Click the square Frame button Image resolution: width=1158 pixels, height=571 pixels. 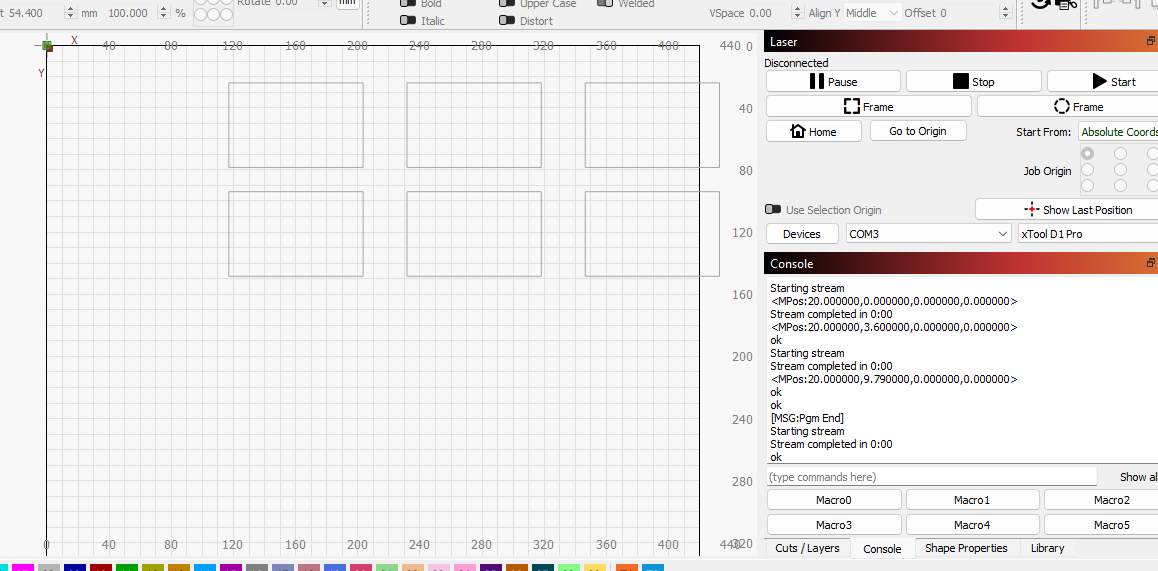(868, 107)
